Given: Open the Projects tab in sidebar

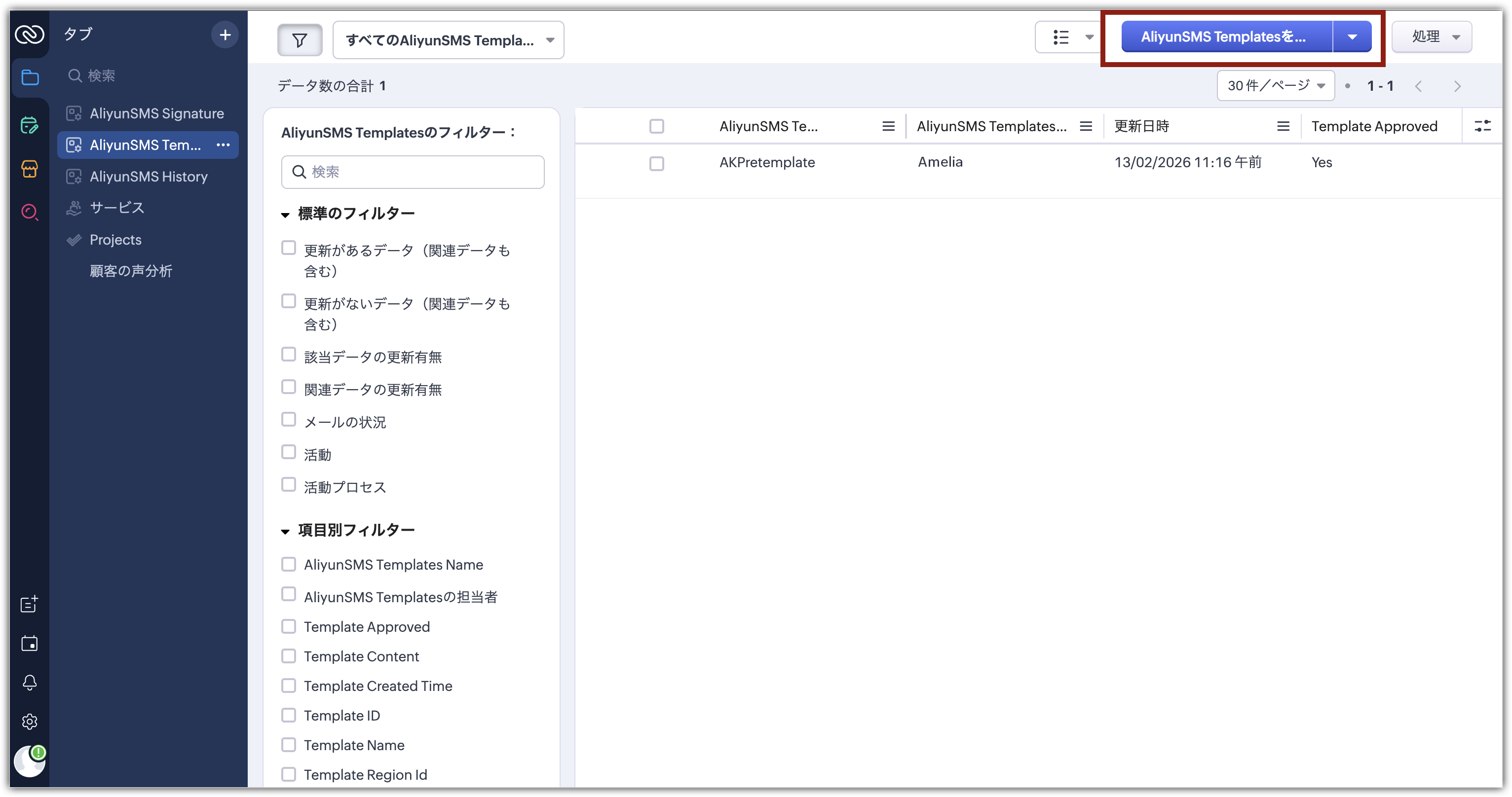Looking at the screenshot, I should click(x=115, y=239).
